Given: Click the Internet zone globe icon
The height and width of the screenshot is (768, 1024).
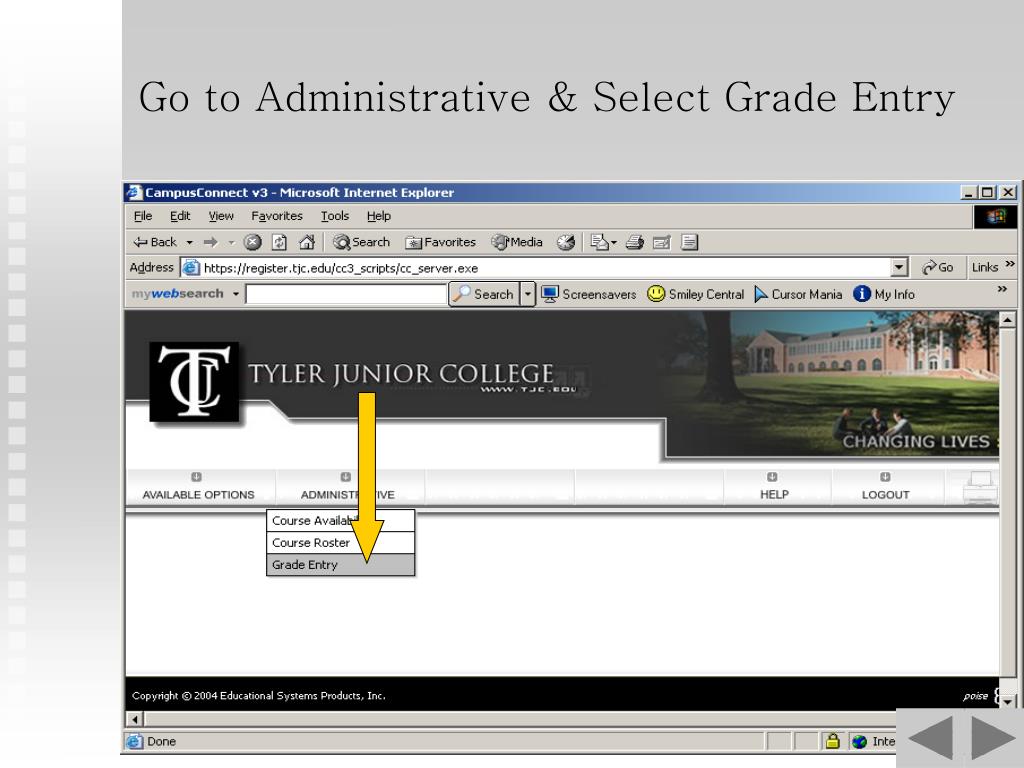Looking at the screenshot, I should (859, 741).
